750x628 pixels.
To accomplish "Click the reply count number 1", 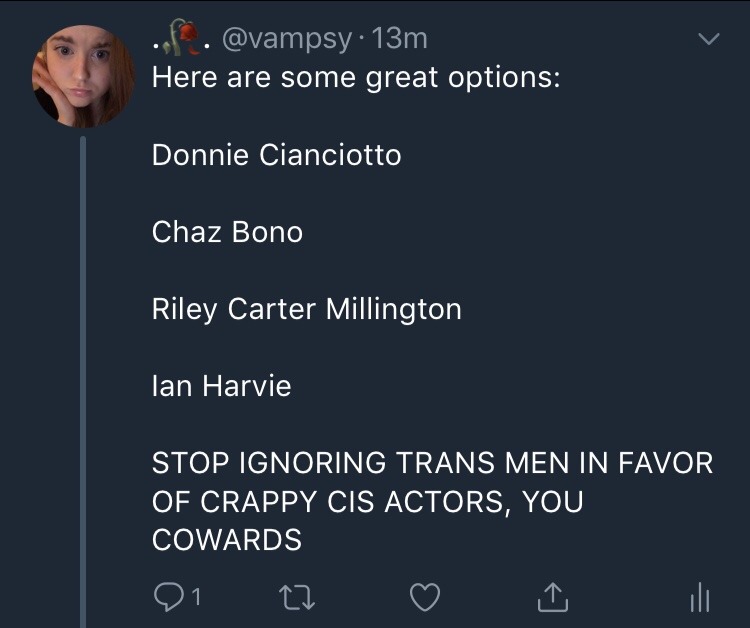I will 197,598.
